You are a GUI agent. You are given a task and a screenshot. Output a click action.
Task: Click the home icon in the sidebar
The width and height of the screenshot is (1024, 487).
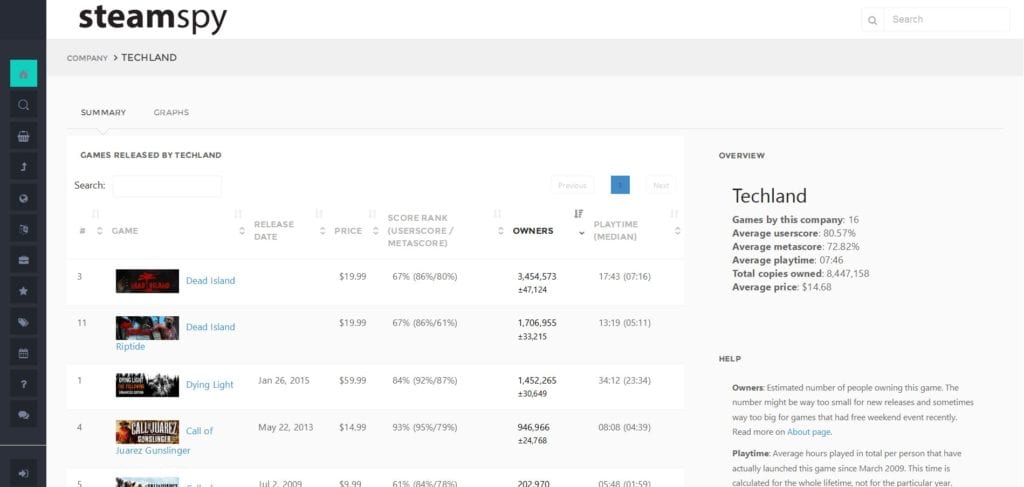click(x=23, y=73)
